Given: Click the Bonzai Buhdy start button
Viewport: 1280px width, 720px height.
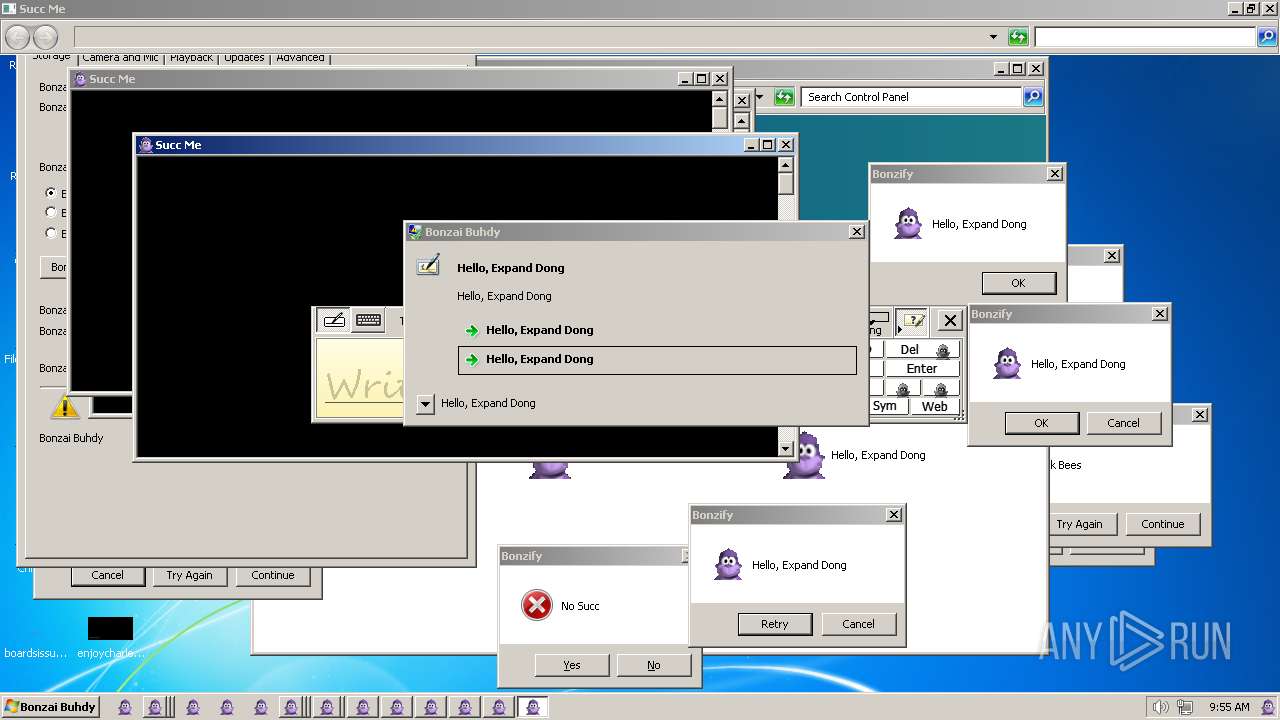Looking at the screenshot, I should click(49, 707).
